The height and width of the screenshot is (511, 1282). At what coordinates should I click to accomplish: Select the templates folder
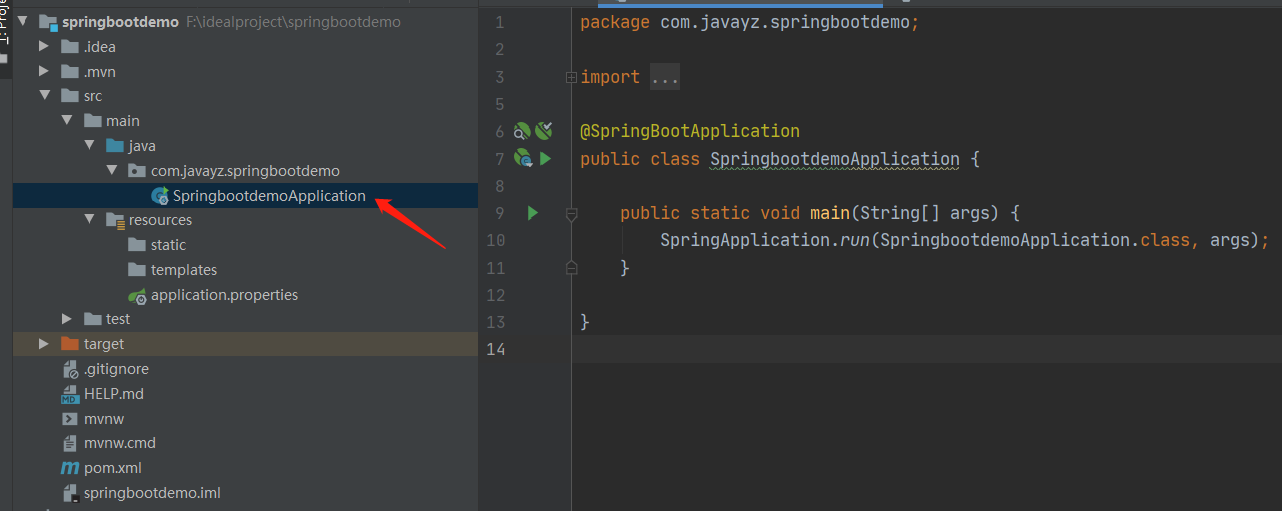pos(183,270)
